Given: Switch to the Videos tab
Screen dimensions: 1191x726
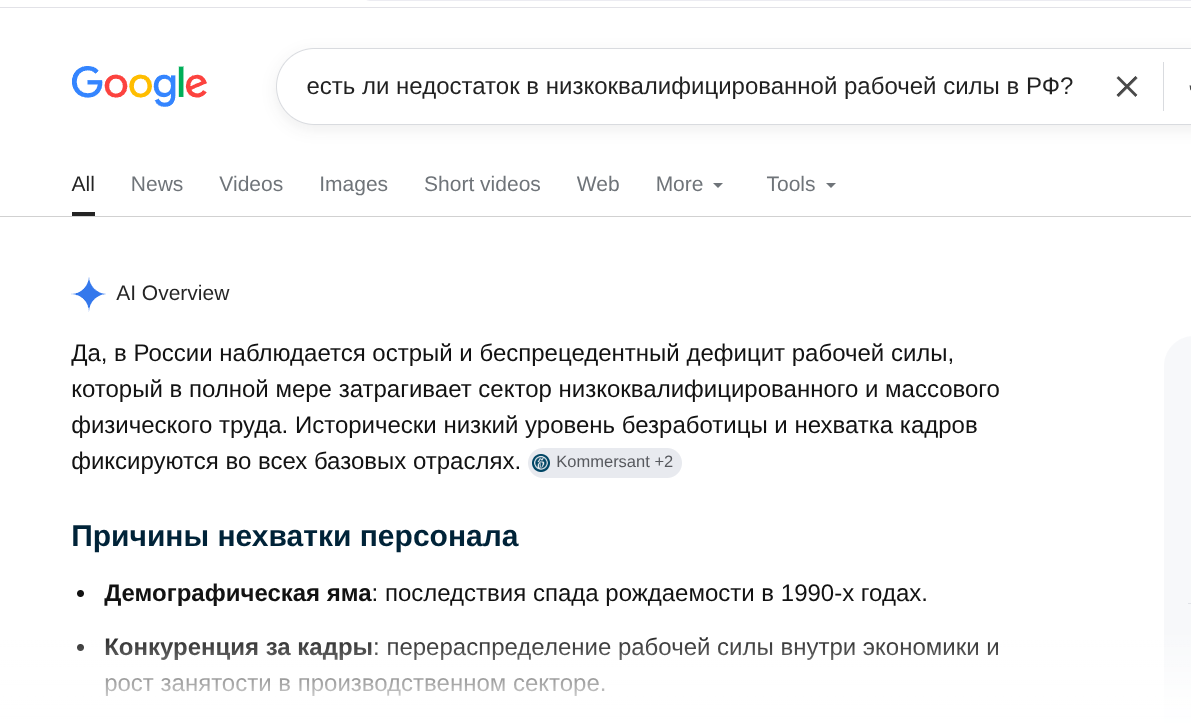Looking at the screenshot, I should click(251, 185).
